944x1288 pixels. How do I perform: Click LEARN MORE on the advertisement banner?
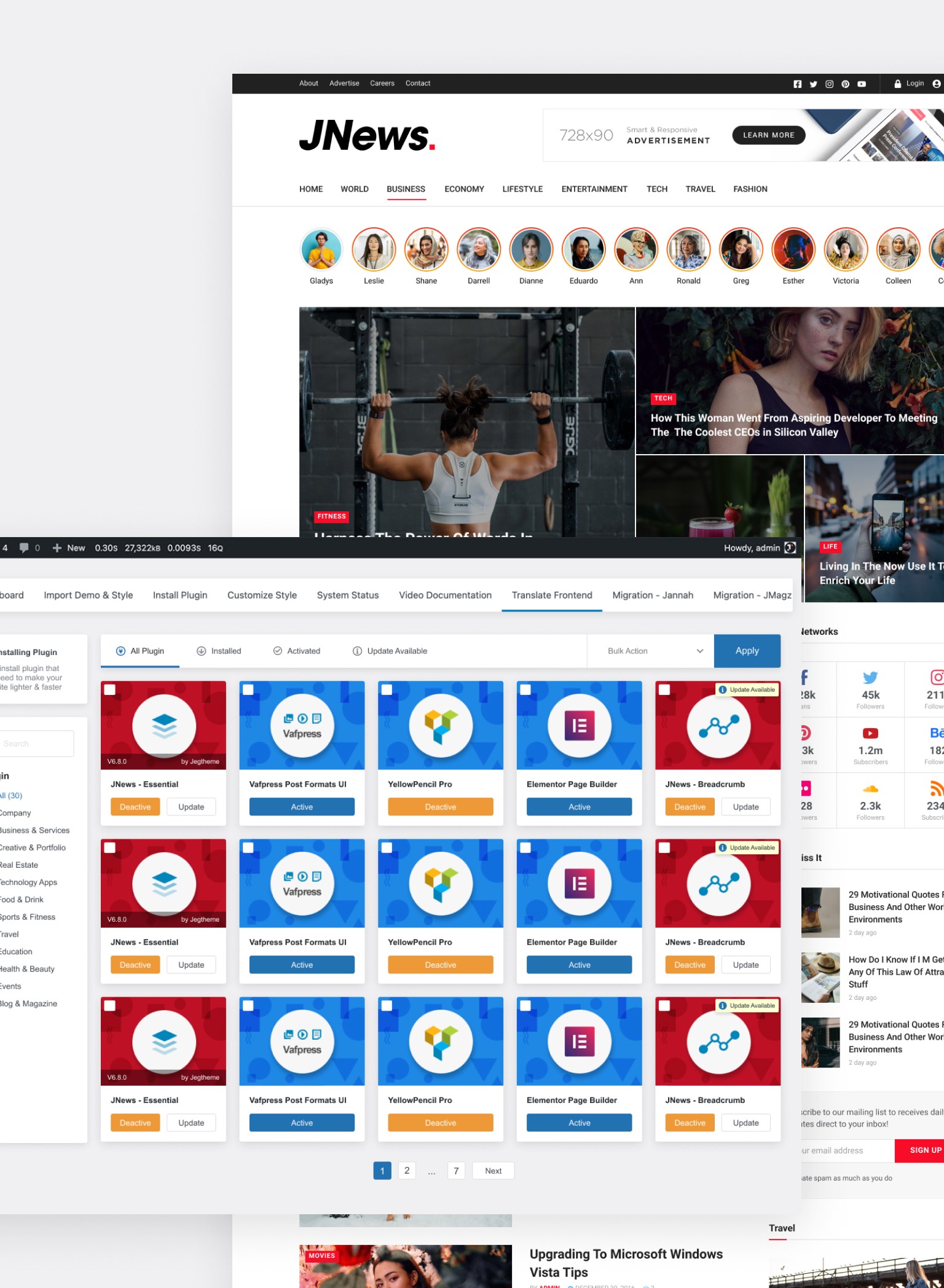tap(769, 135)
